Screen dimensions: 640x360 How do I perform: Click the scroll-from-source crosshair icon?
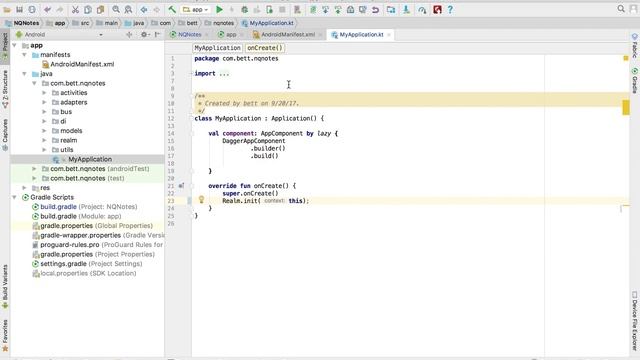129,35
